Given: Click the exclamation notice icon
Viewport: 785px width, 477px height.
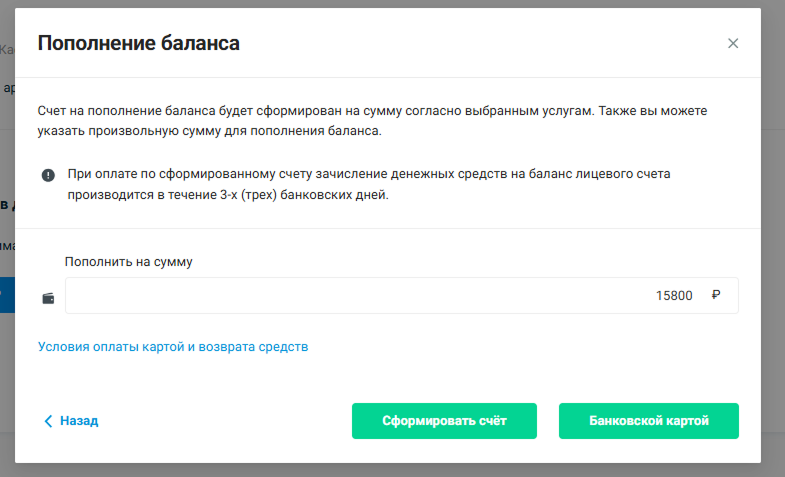Looking at the screenshot, I should coord(48,175).
